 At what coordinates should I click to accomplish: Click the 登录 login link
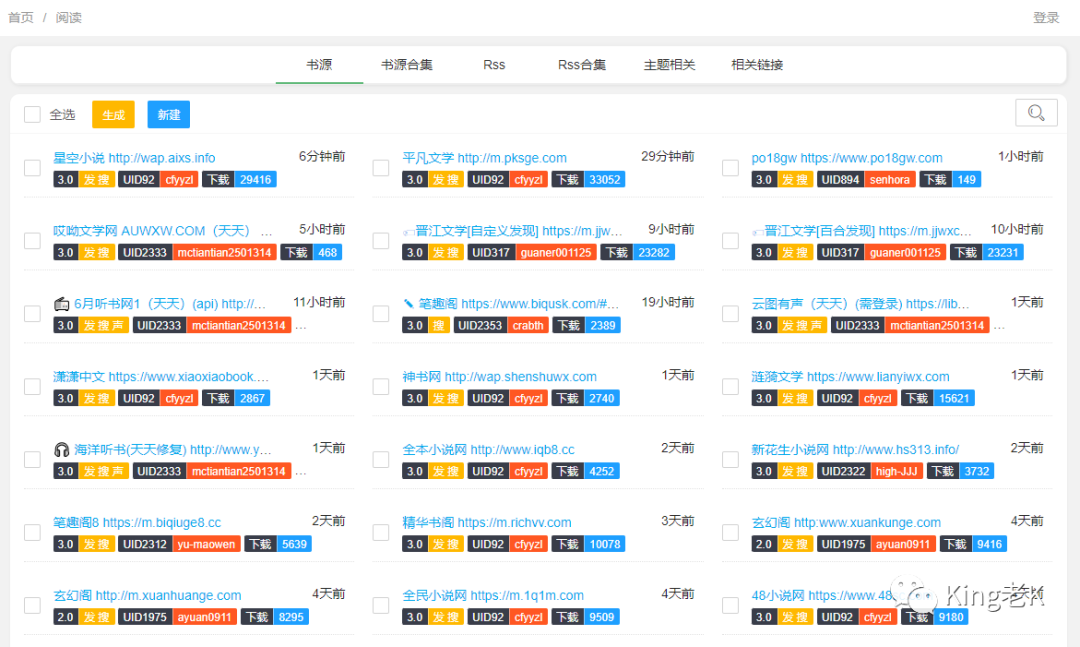point(1046,18)
